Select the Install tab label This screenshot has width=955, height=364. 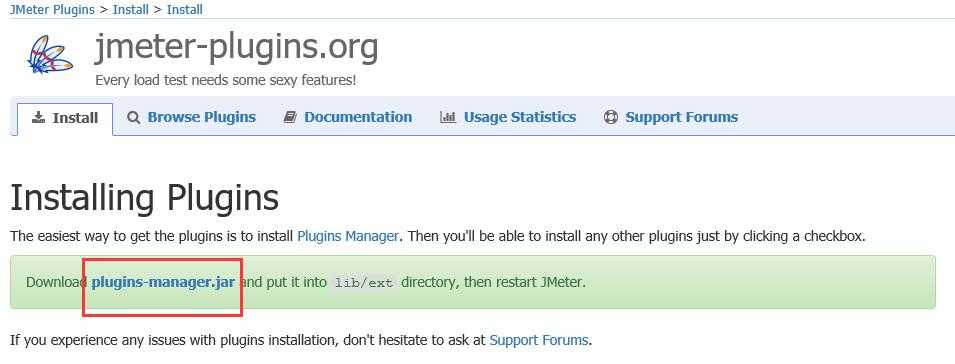[76, 117]
